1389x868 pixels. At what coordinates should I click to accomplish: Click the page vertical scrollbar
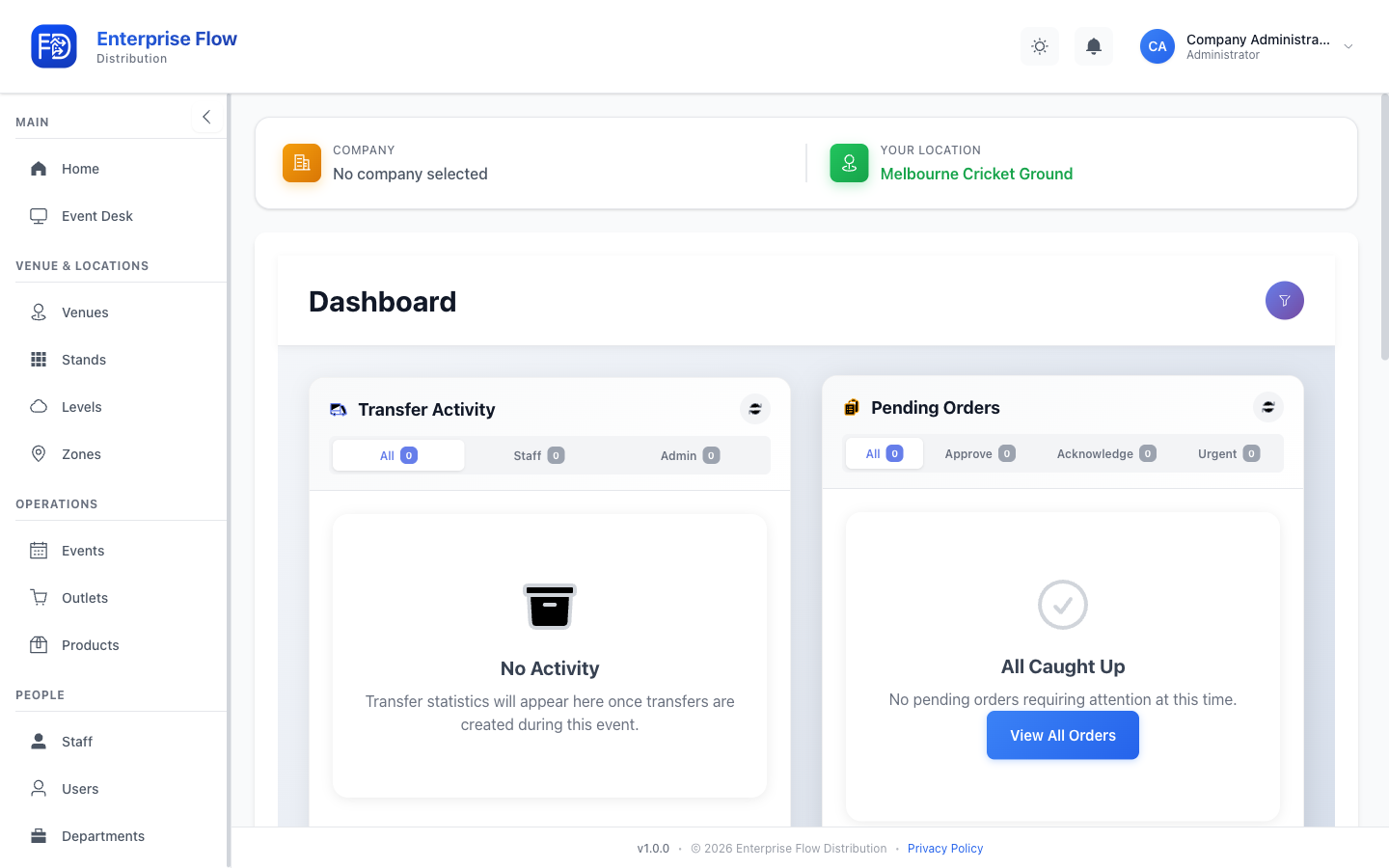[1384, 227]
